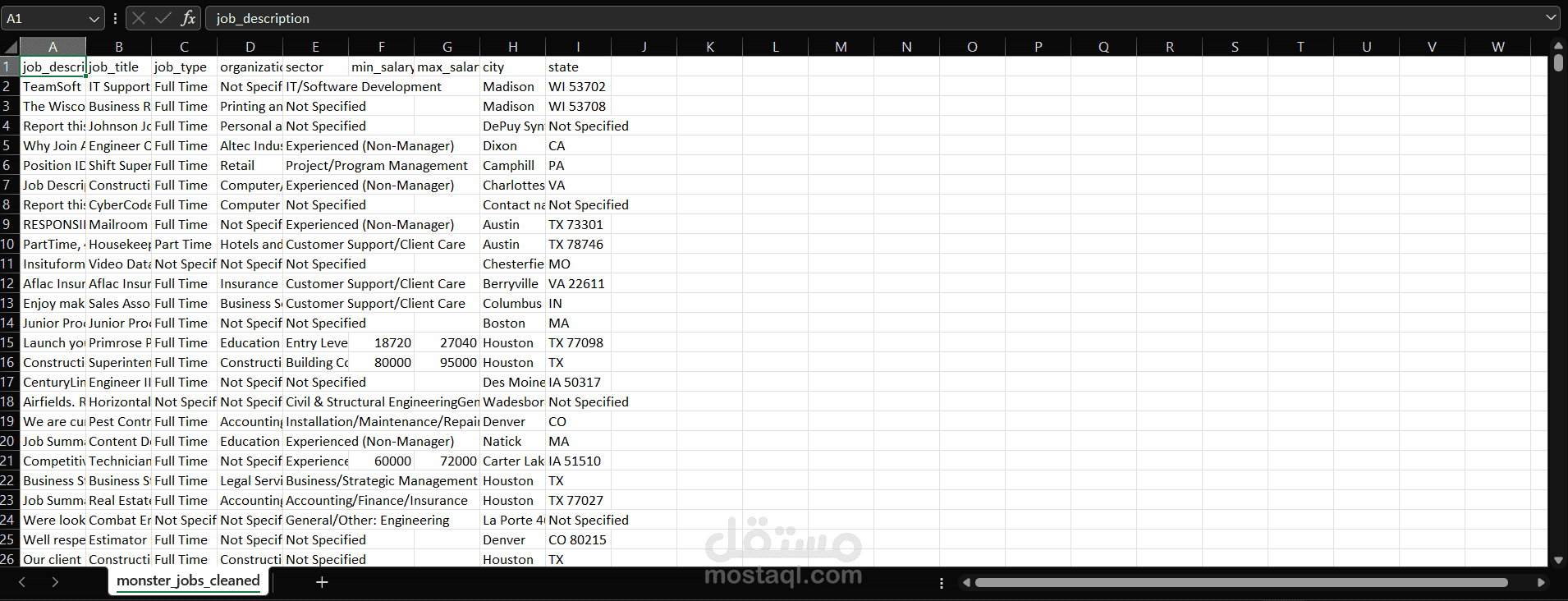
Task: Click the horizontal scrollbar left arrow
Action: pos(966,583)
